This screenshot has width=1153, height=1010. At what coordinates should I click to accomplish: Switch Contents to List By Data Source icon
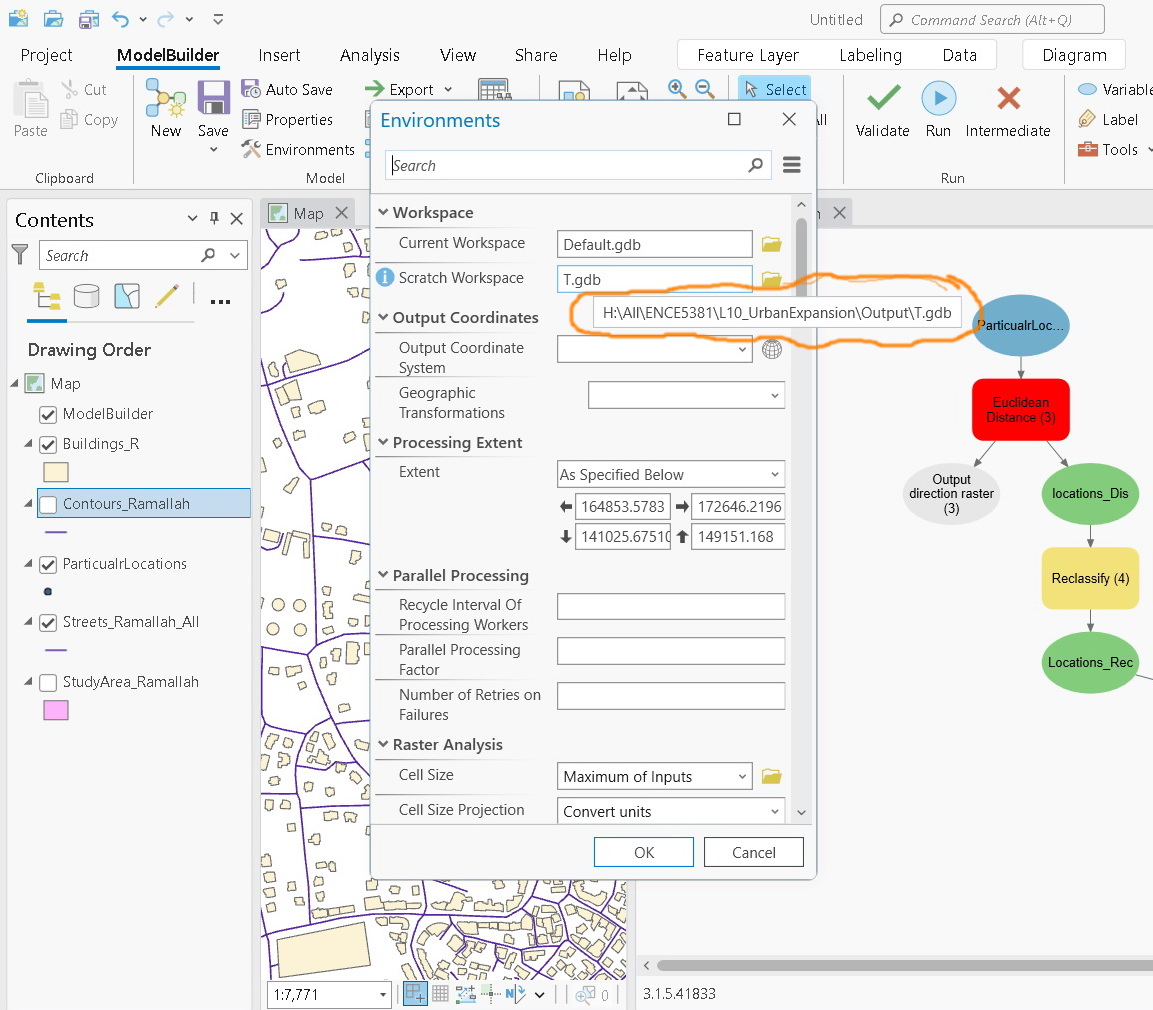pos(87,297)
